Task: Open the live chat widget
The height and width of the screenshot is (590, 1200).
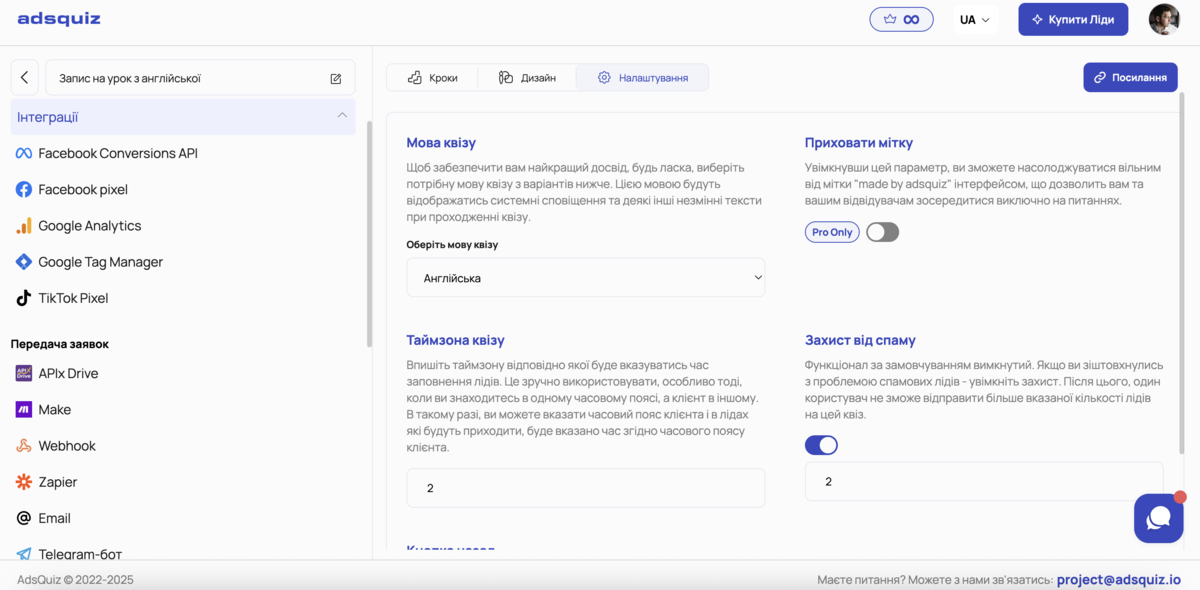Action: (x=1159, y=518)
